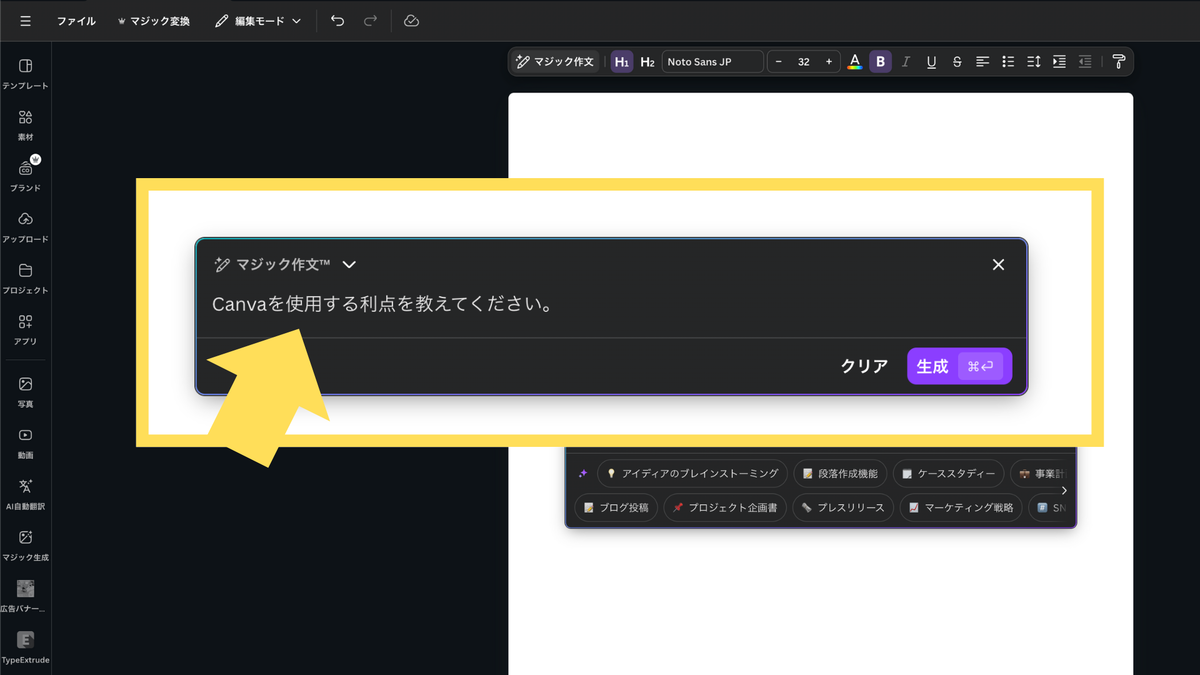Image resolution: width=1200 pixels, height=675 pixels.
Task: Click the font size value 32
Action: point(804,62)
